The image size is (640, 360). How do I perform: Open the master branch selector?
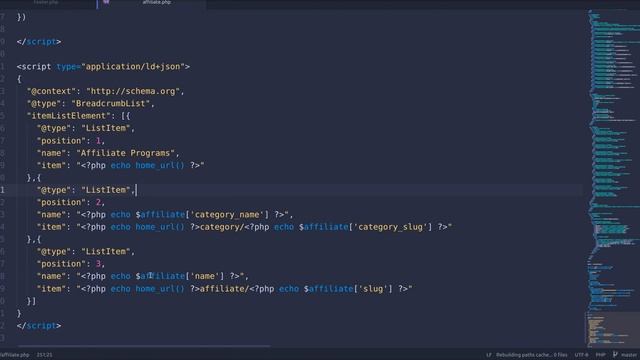[x=629, y=355]
